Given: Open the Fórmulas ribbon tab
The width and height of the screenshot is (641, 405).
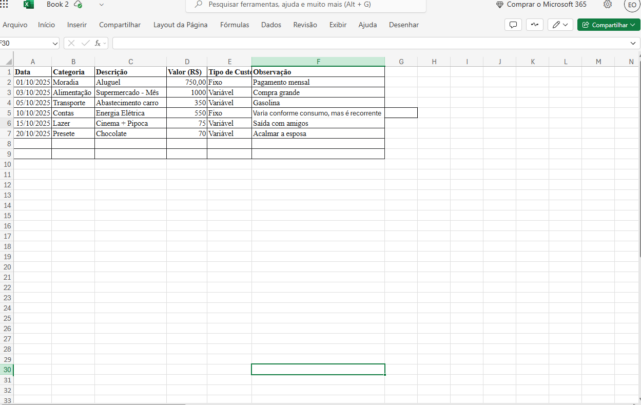Looking at the screenshot, I should click(234, 24).
